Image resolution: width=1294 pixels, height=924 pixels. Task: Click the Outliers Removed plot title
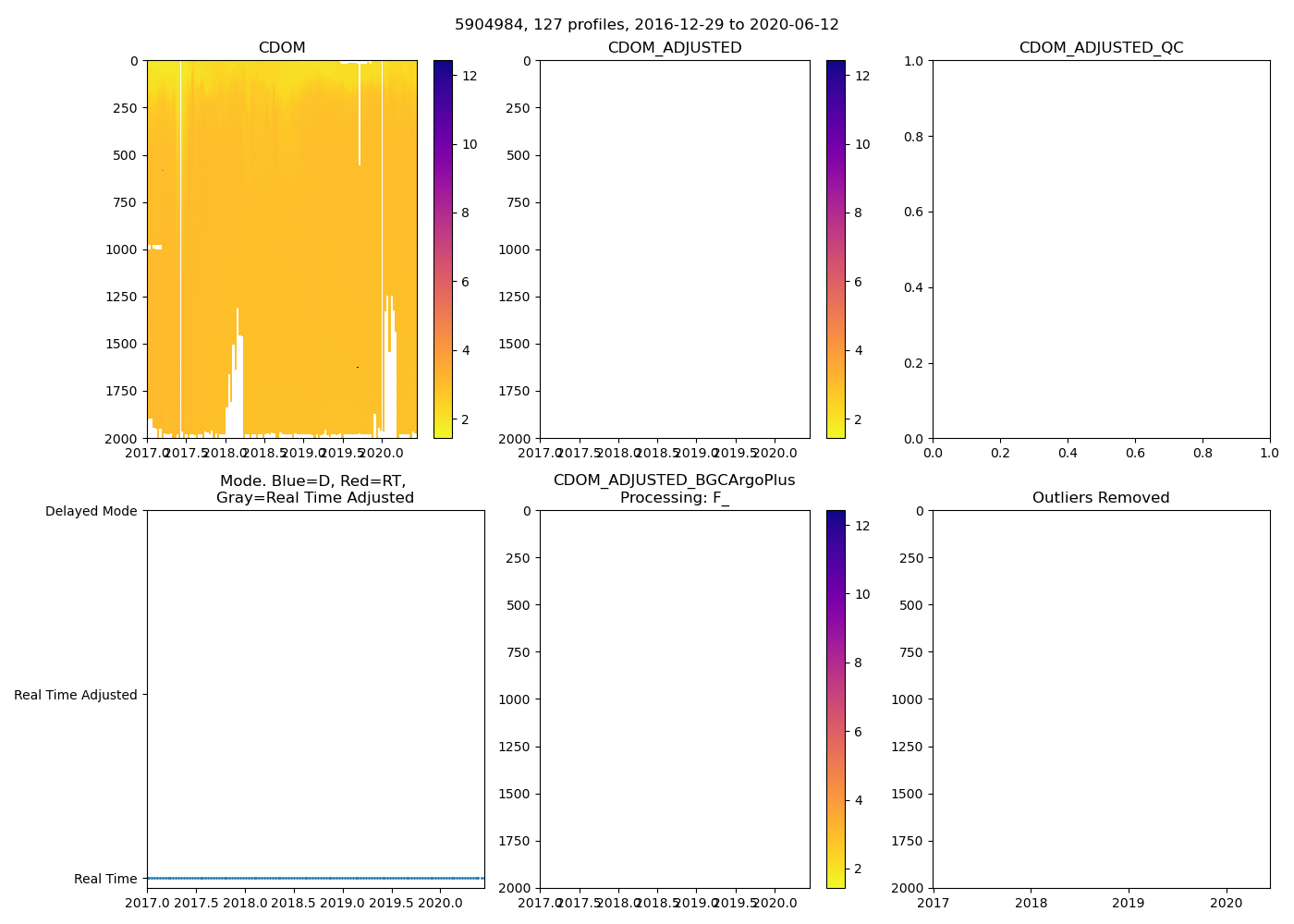click(x=1101, y=498)
